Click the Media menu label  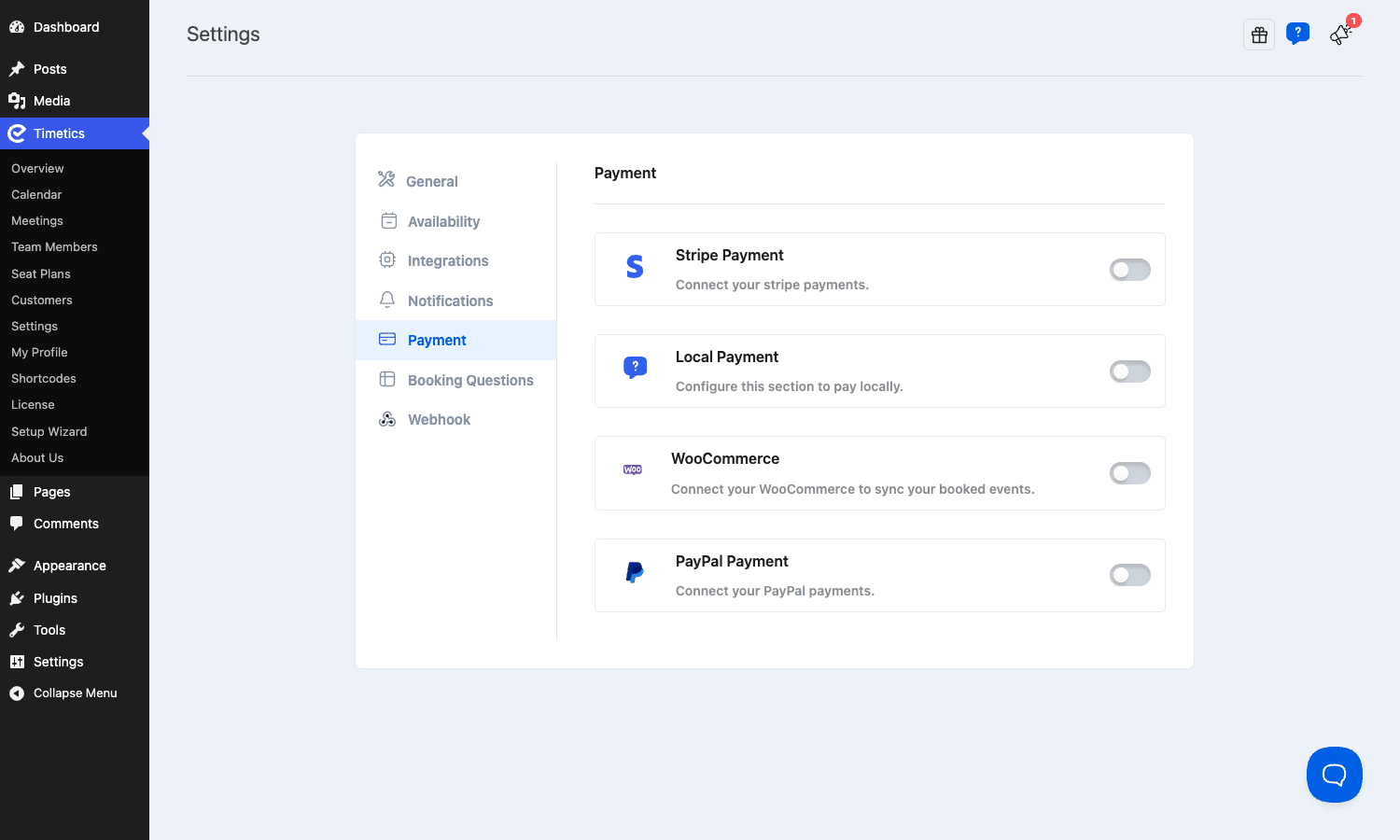(52, 101)
